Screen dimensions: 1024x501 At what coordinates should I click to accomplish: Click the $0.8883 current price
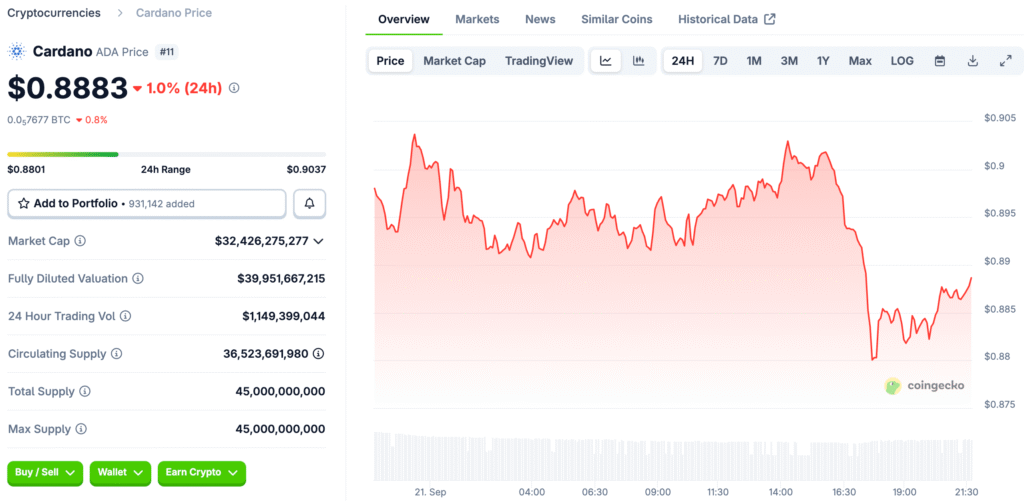pos(67,88)
